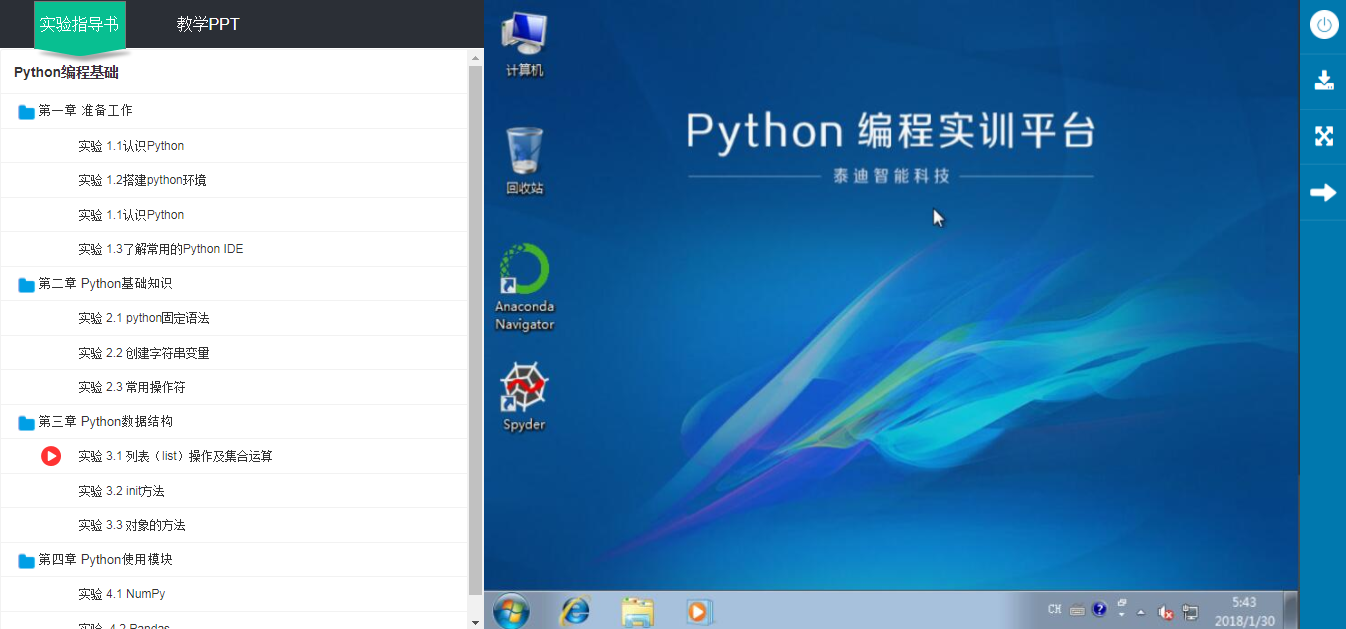Click the power icon in the right sidebar
The height and width of the screenshot is (629, 1346).
1324,25
